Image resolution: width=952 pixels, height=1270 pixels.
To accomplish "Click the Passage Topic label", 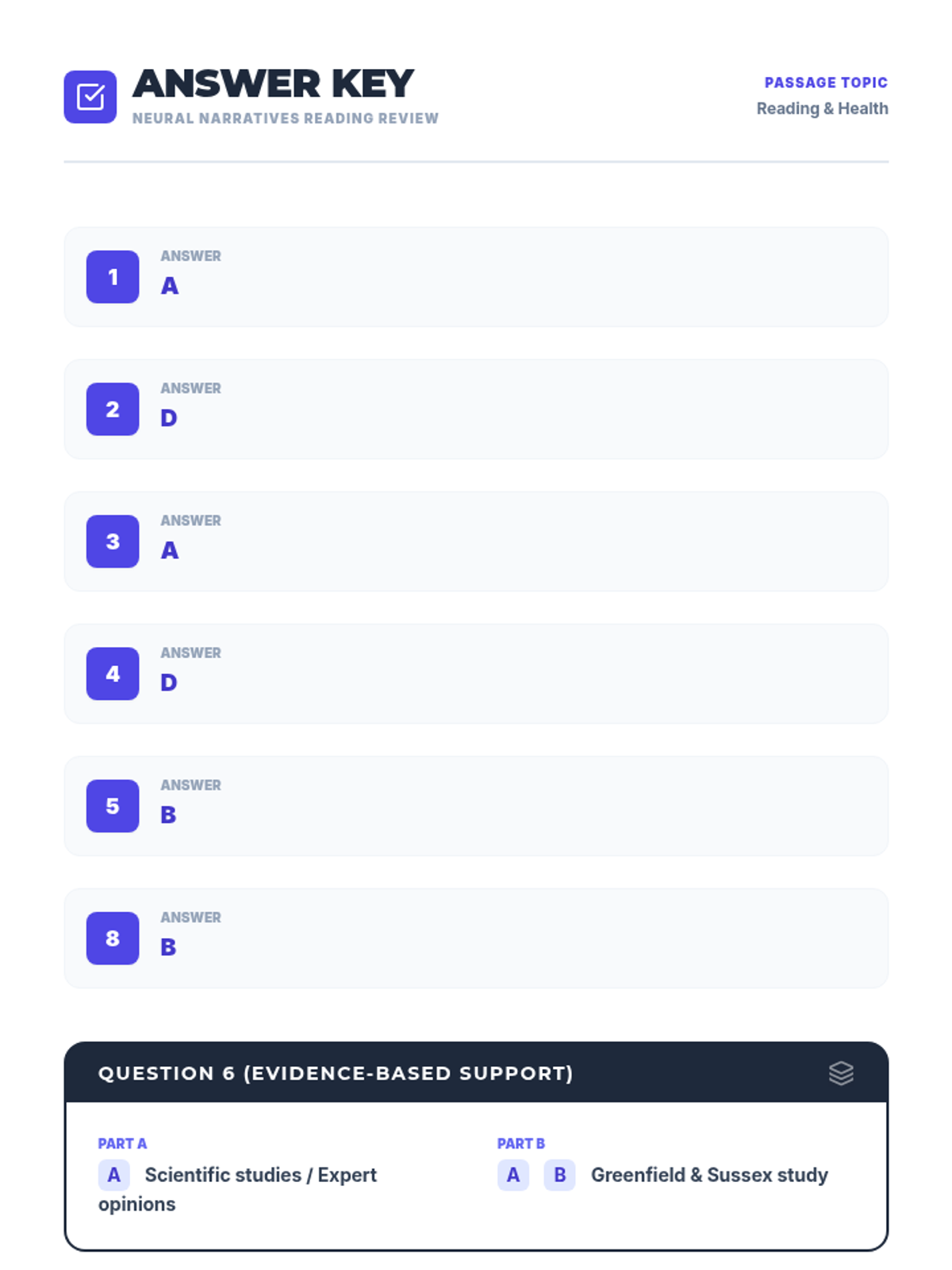I will point(825,83).
